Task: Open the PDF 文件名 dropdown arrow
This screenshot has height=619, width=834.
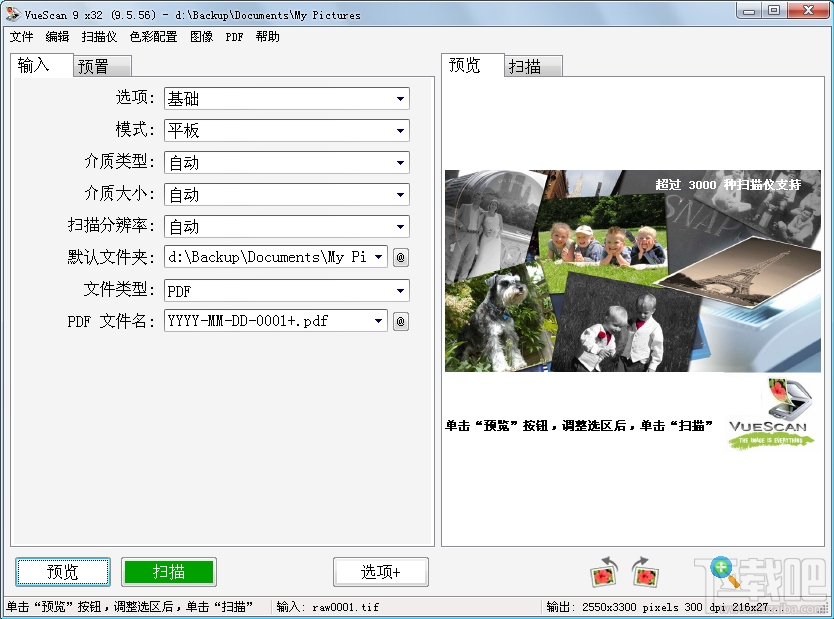Action: (380, 321)
